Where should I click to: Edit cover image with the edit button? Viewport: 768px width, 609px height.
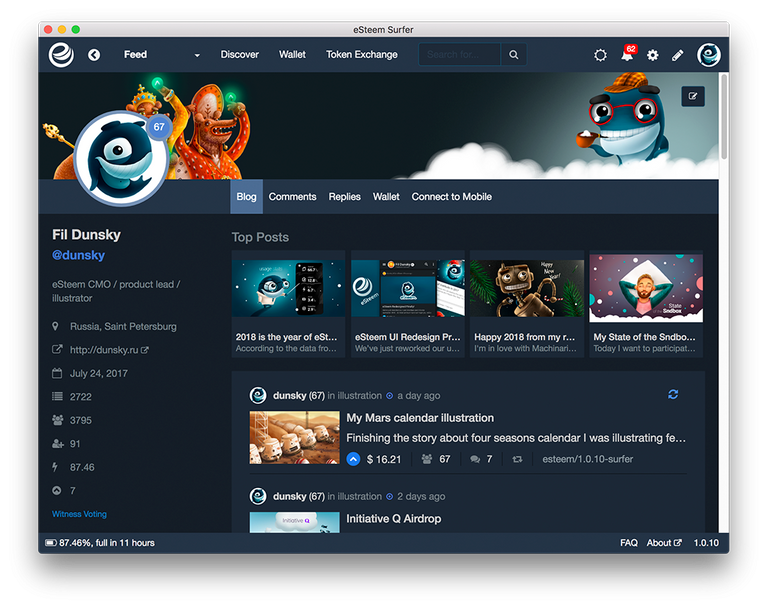click(x=693, y=96)
